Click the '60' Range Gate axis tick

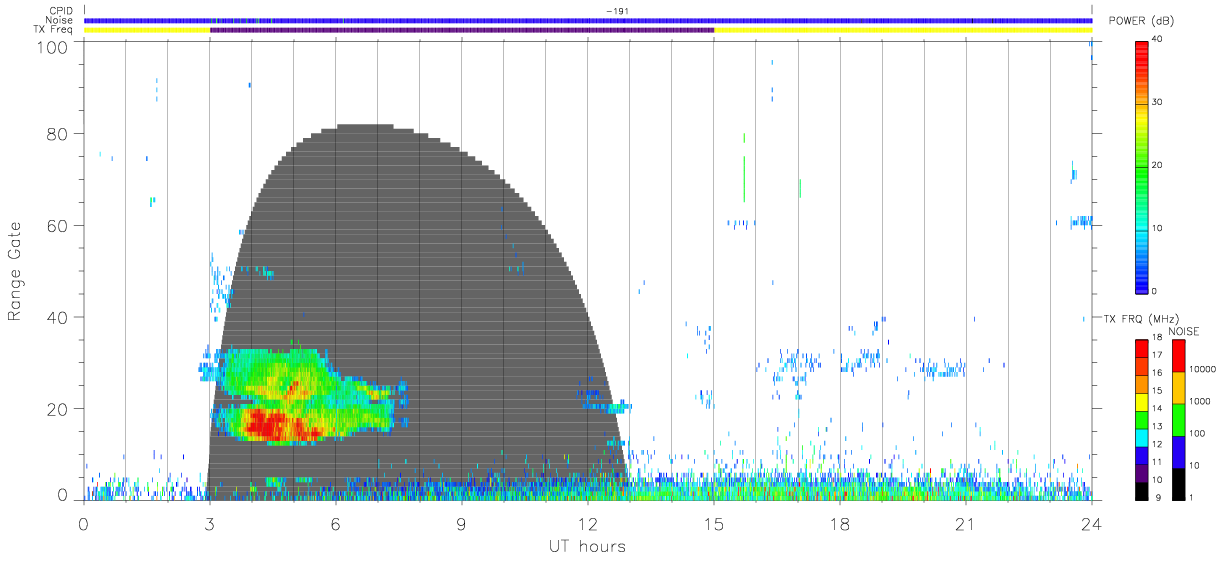click(x=58, y=225)
